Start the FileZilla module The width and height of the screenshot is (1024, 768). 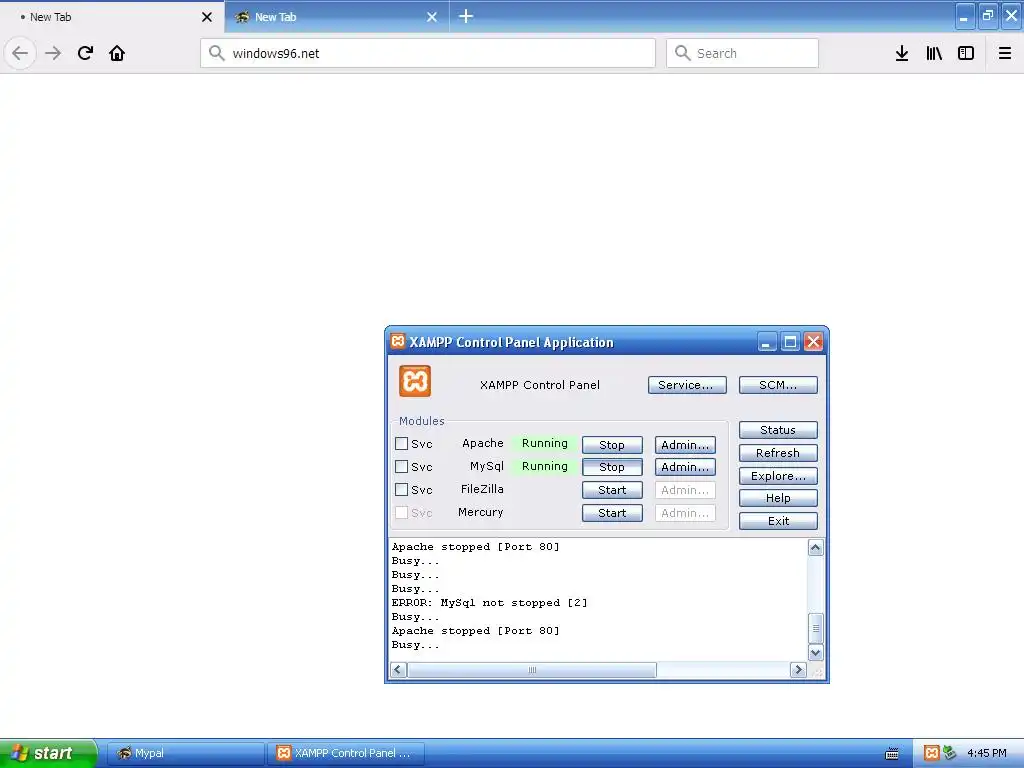pos(612,490)
